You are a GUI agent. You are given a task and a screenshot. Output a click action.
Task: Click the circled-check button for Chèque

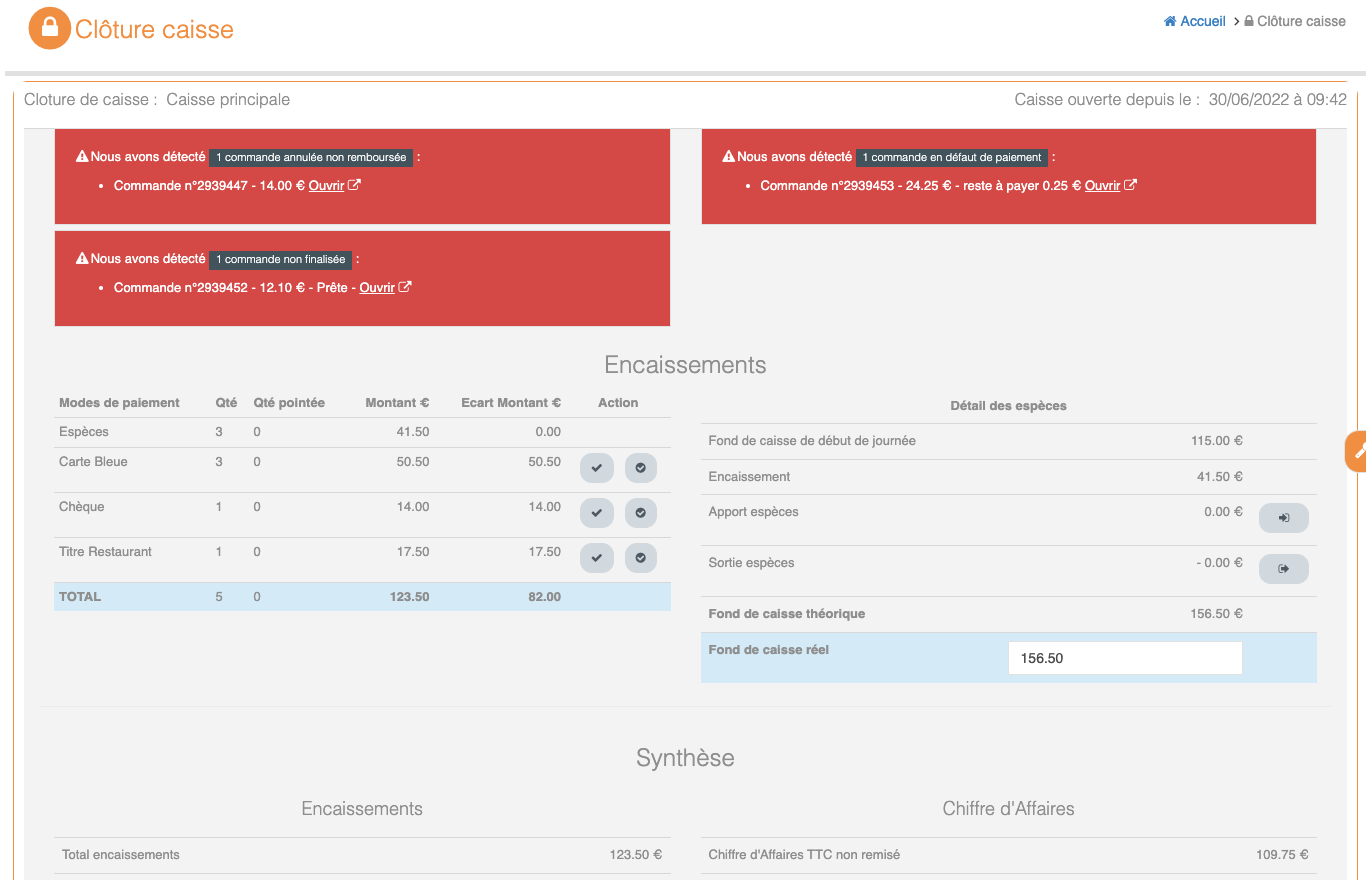(x=640, y=513)
